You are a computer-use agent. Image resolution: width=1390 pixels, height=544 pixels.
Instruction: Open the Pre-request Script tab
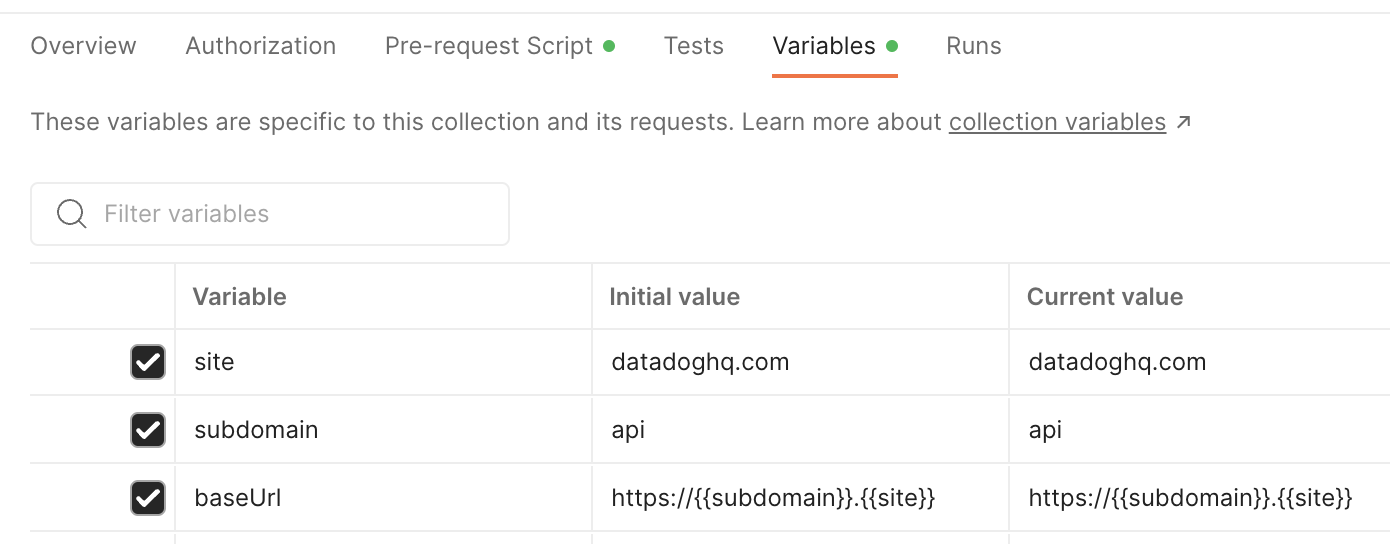pyautogui.click(x=489, y=46)
